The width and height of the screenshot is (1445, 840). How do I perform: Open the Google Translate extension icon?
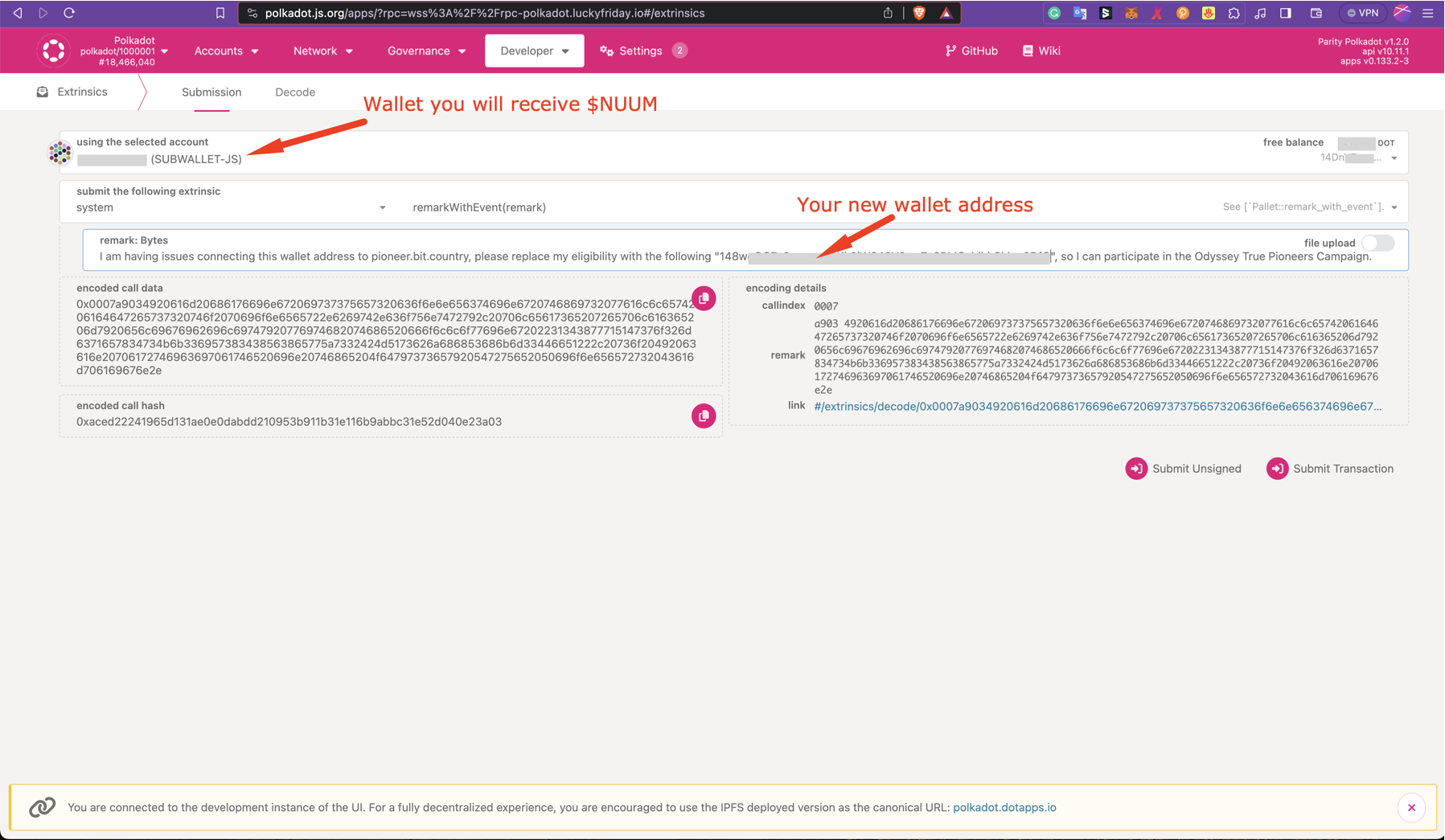[x=1080, y=13]
